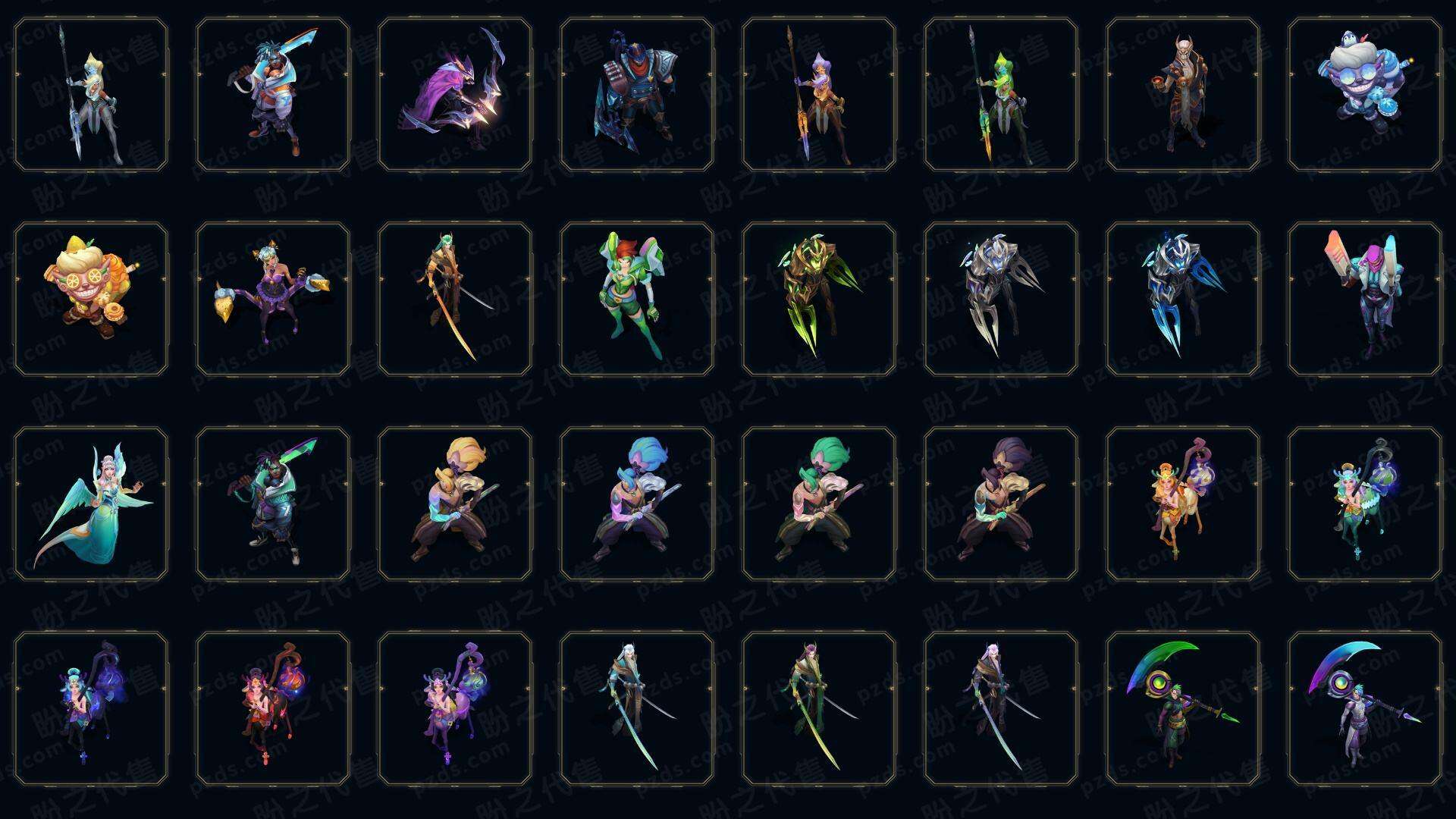Viewport: 1456px width, 819px height.
Task: Pick the red-haired green armor heroine skin
Action: pos(637,299)
